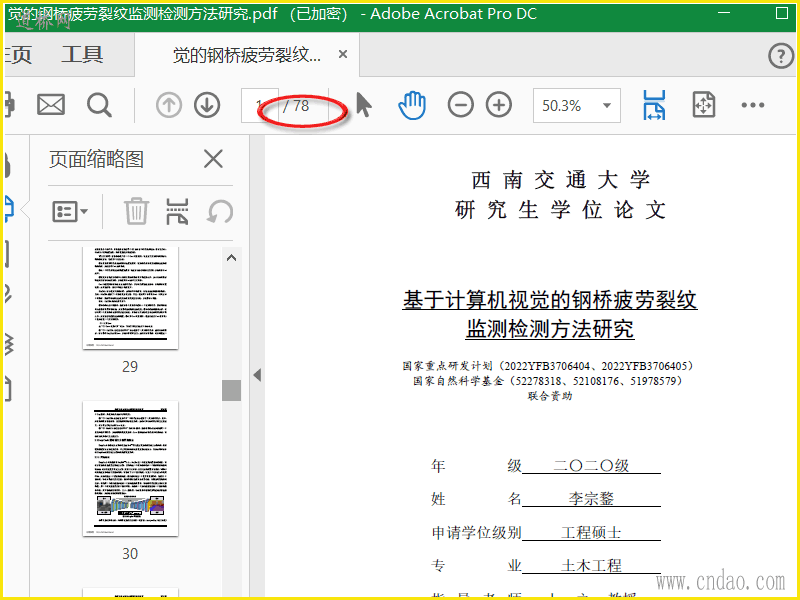This screenshot has width=800, height=600.
Task: Click the 页面缩略图 panel title
Action: pos(96,159)
